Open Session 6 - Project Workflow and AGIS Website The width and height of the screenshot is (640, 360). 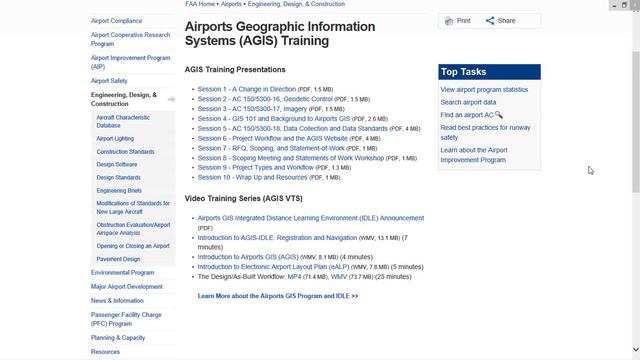pyautogui.click(x=273, y=138)
